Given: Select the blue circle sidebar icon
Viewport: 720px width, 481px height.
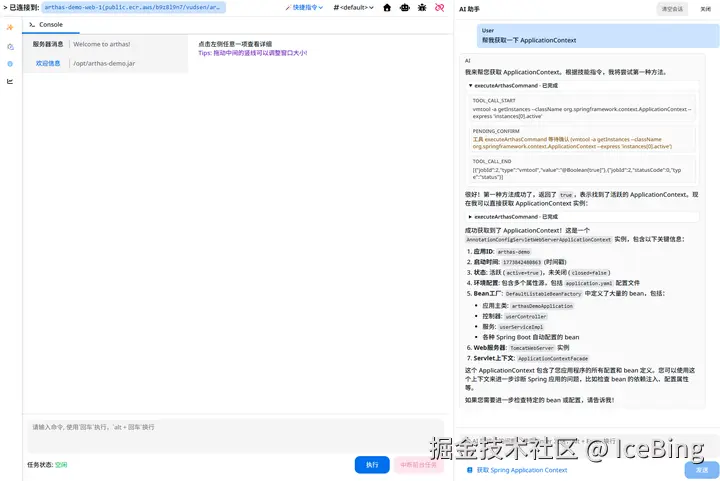Looking at the screenshot, I should point(10,64).
